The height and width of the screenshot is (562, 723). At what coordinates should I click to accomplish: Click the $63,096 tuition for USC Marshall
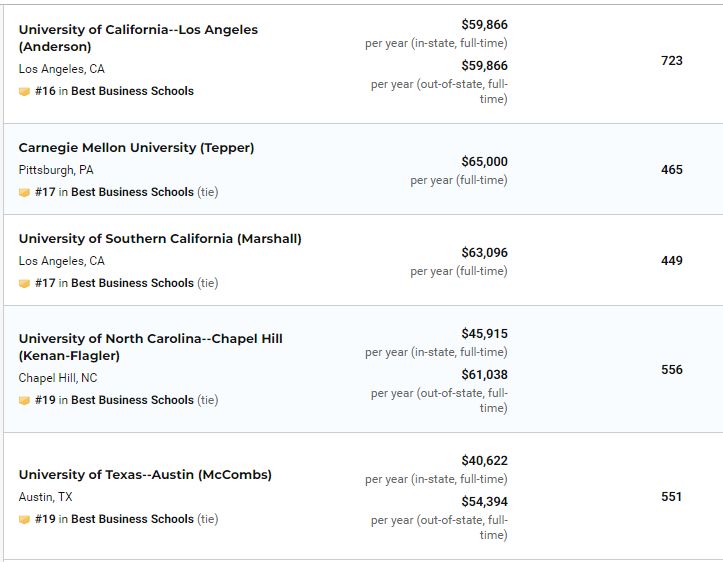click(484, 253)
